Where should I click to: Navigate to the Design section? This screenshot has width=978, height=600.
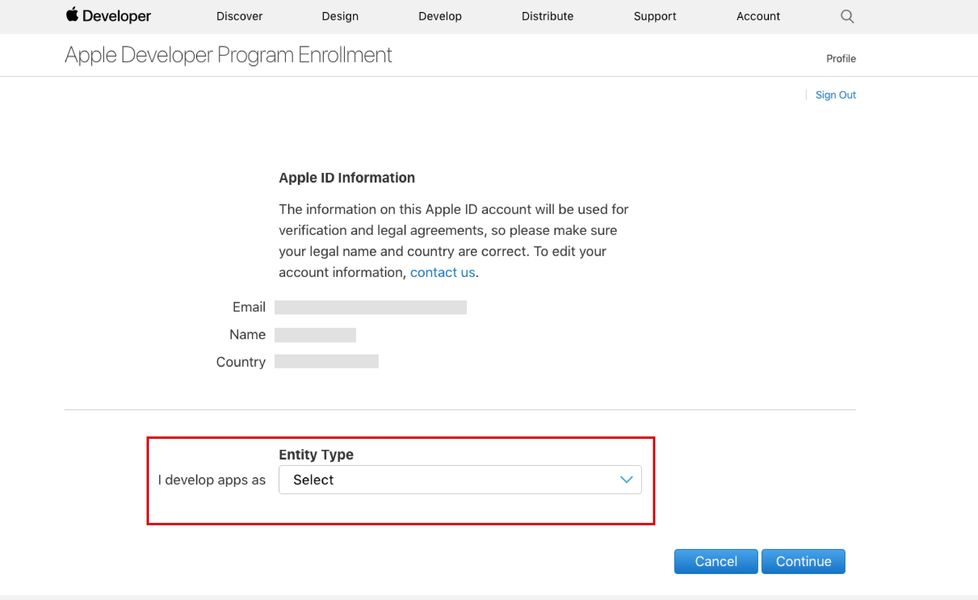(339, 16)
